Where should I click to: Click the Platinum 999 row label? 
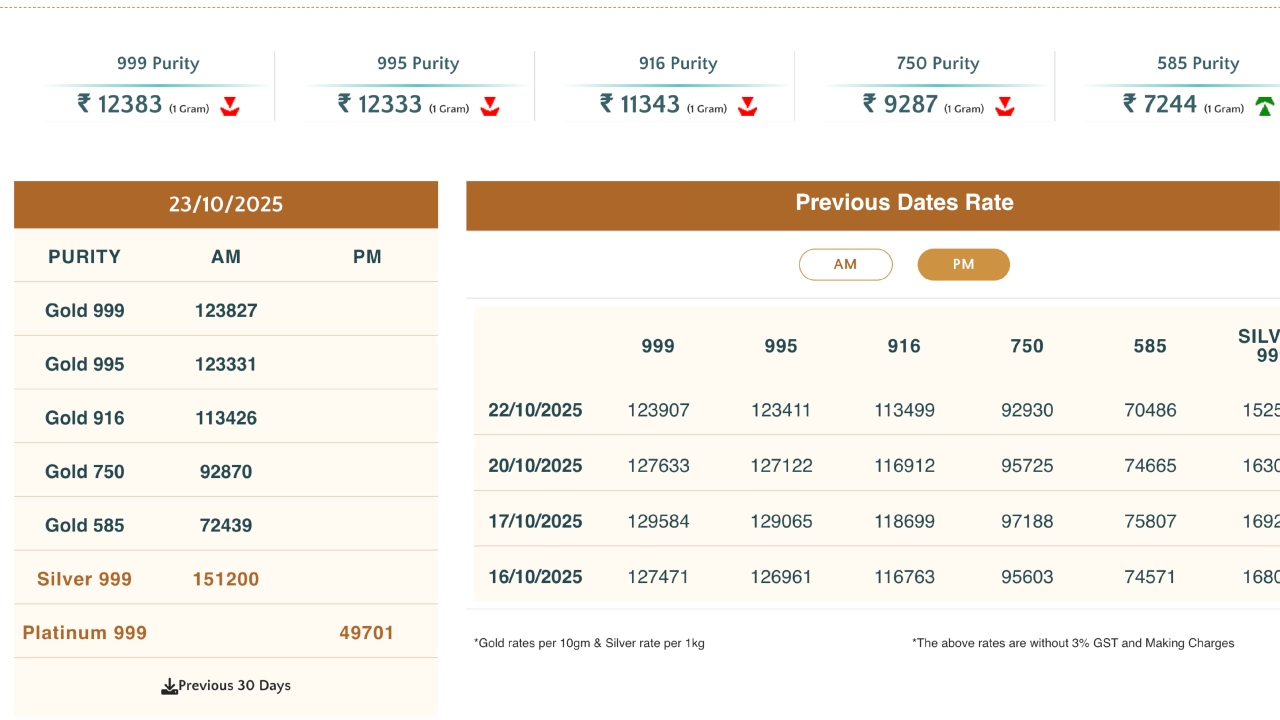tap(85, 633)
